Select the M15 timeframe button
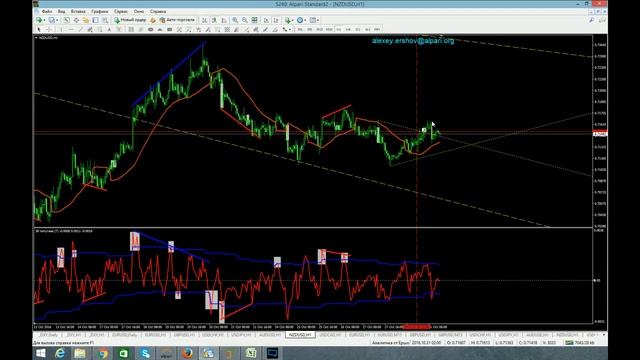 319,29
